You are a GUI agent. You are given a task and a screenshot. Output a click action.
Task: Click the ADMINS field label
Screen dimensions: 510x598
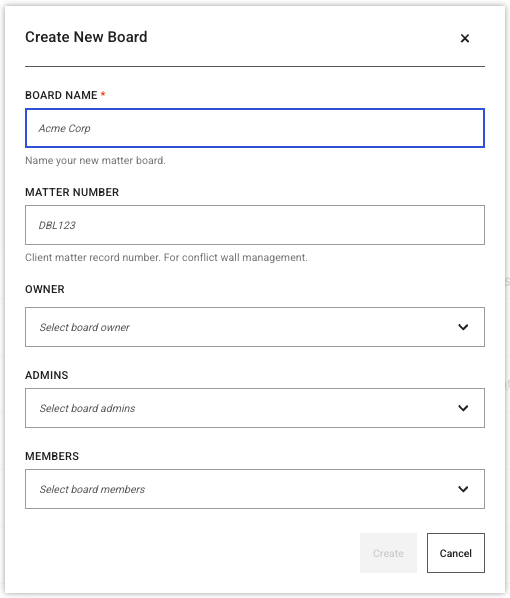(47, 375)
